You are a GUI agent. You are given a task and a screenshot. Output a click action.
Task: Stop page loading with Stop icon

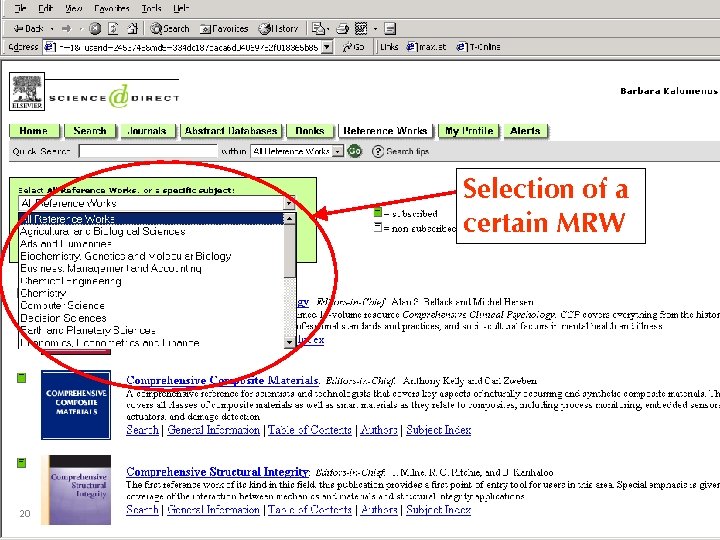pyautogui.click(x=95, y=28)
